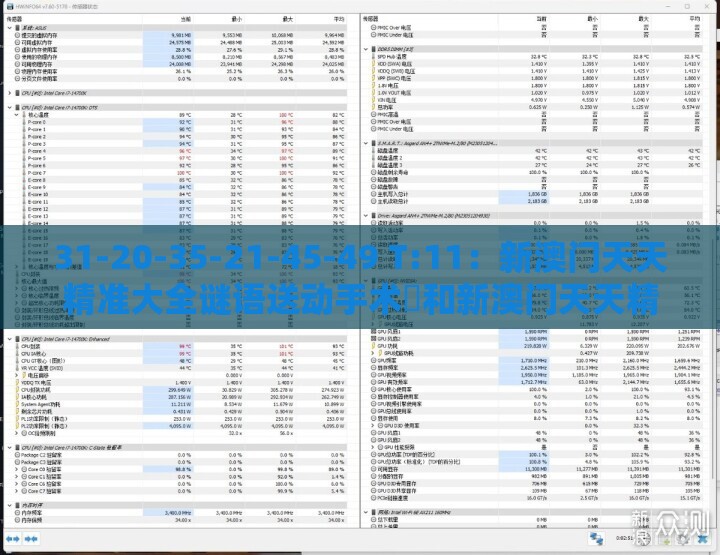
Task: Click the chip icon of Intel Wi-Fi 6E AX211
Action: click(x=373, y=512)
